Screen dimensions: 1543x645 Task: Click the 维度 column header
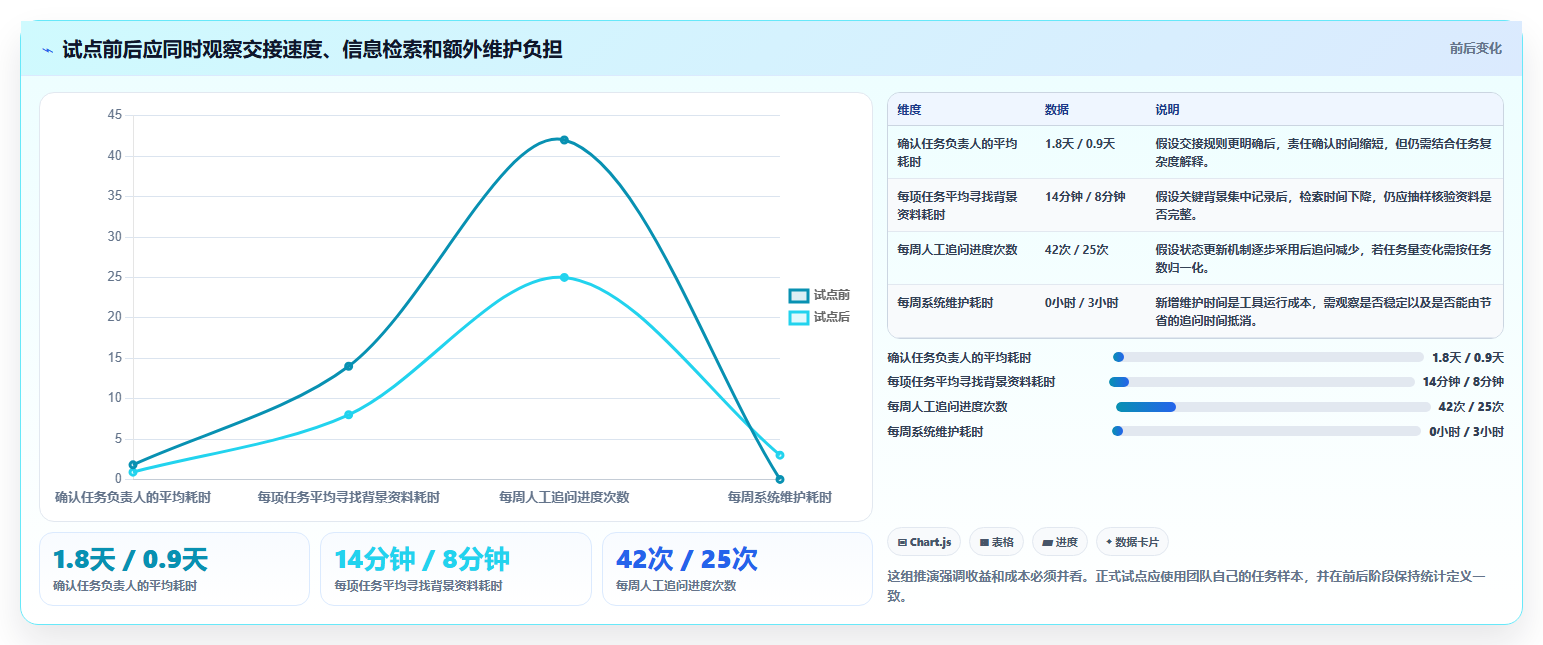click(909, 109)
